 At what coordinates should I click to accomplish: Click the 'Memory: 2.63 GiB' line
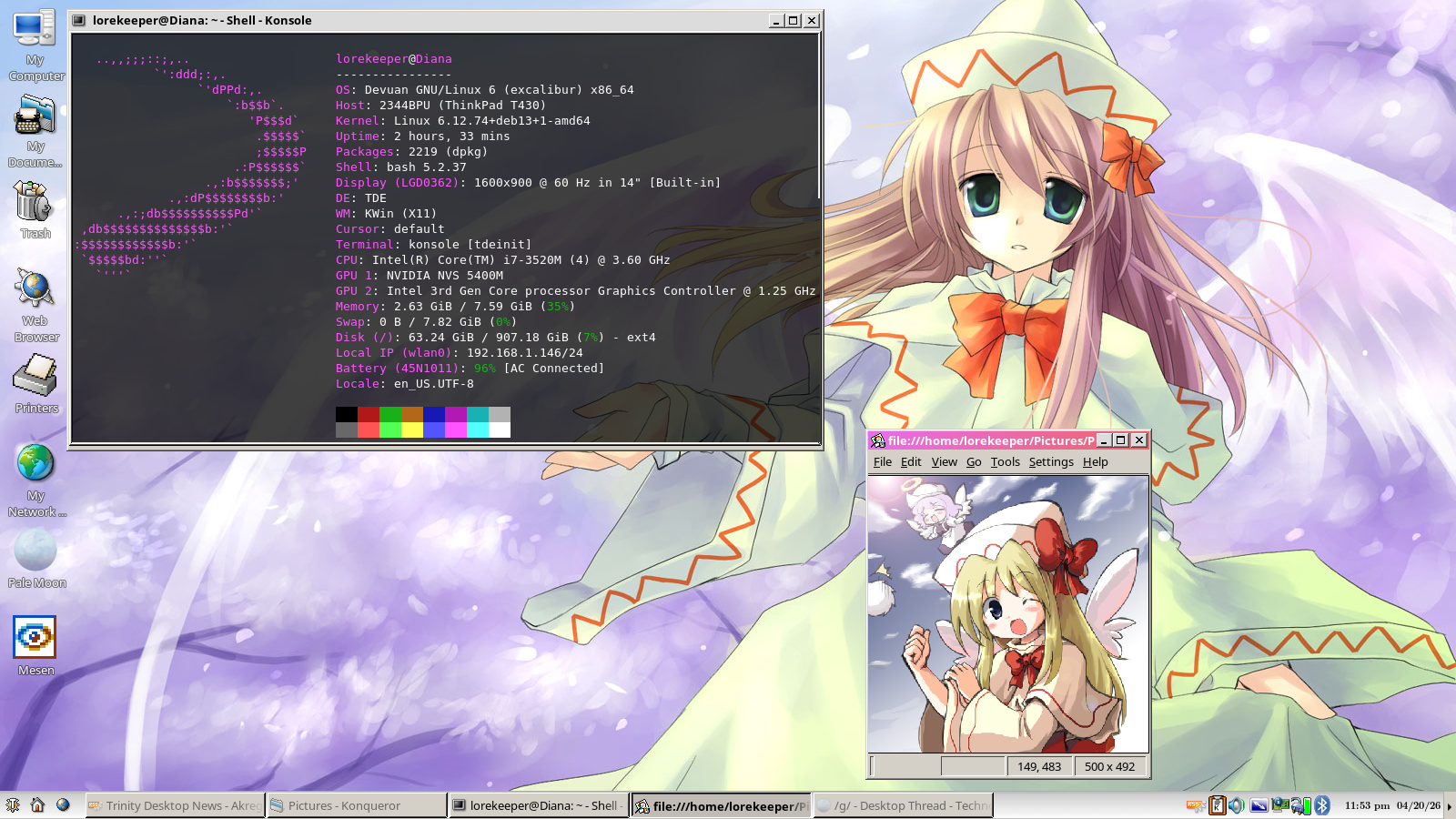click(x=456, y=307)
